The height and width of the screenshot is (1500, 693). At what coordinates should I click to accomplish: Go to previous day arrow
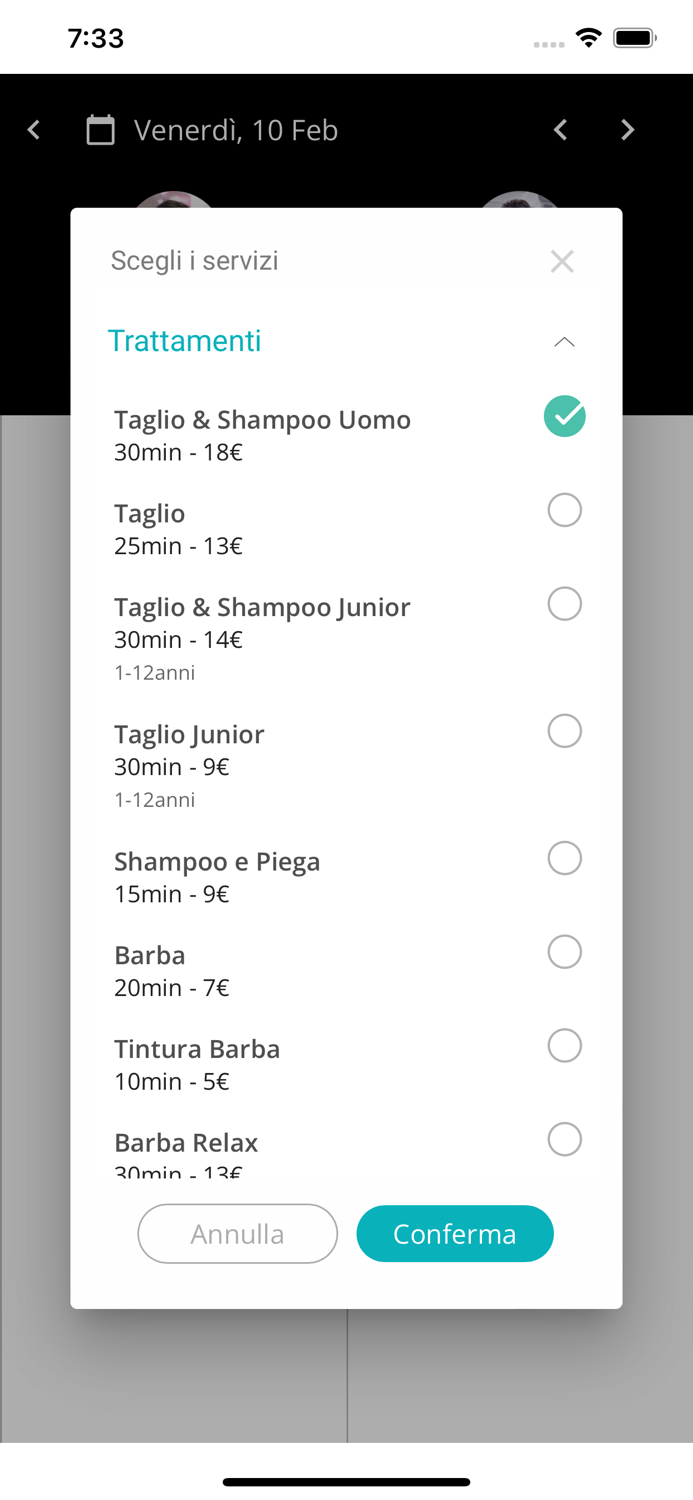point(561,130)
